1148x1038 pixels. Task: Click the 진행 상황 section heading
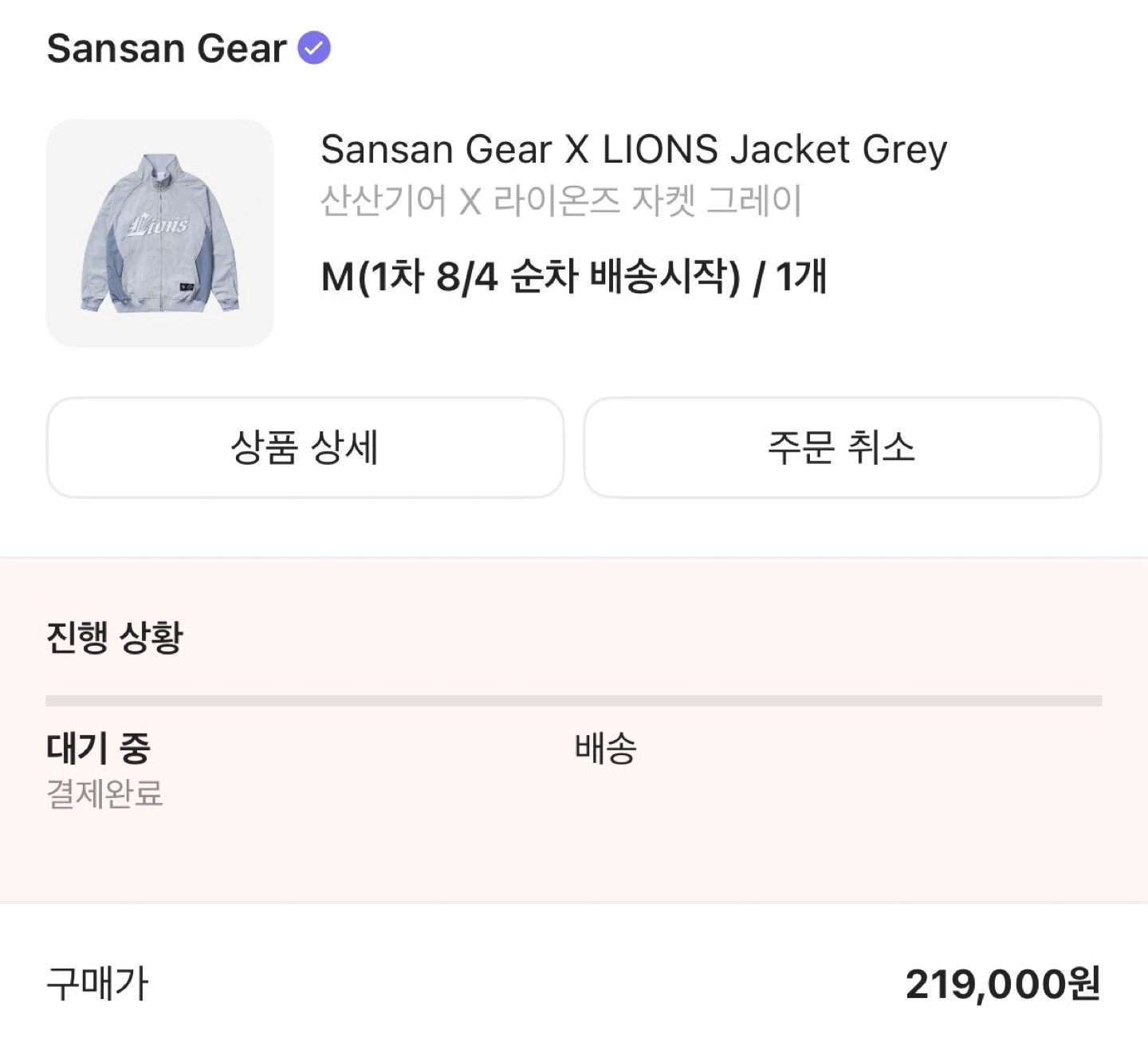tap(115, 636)
